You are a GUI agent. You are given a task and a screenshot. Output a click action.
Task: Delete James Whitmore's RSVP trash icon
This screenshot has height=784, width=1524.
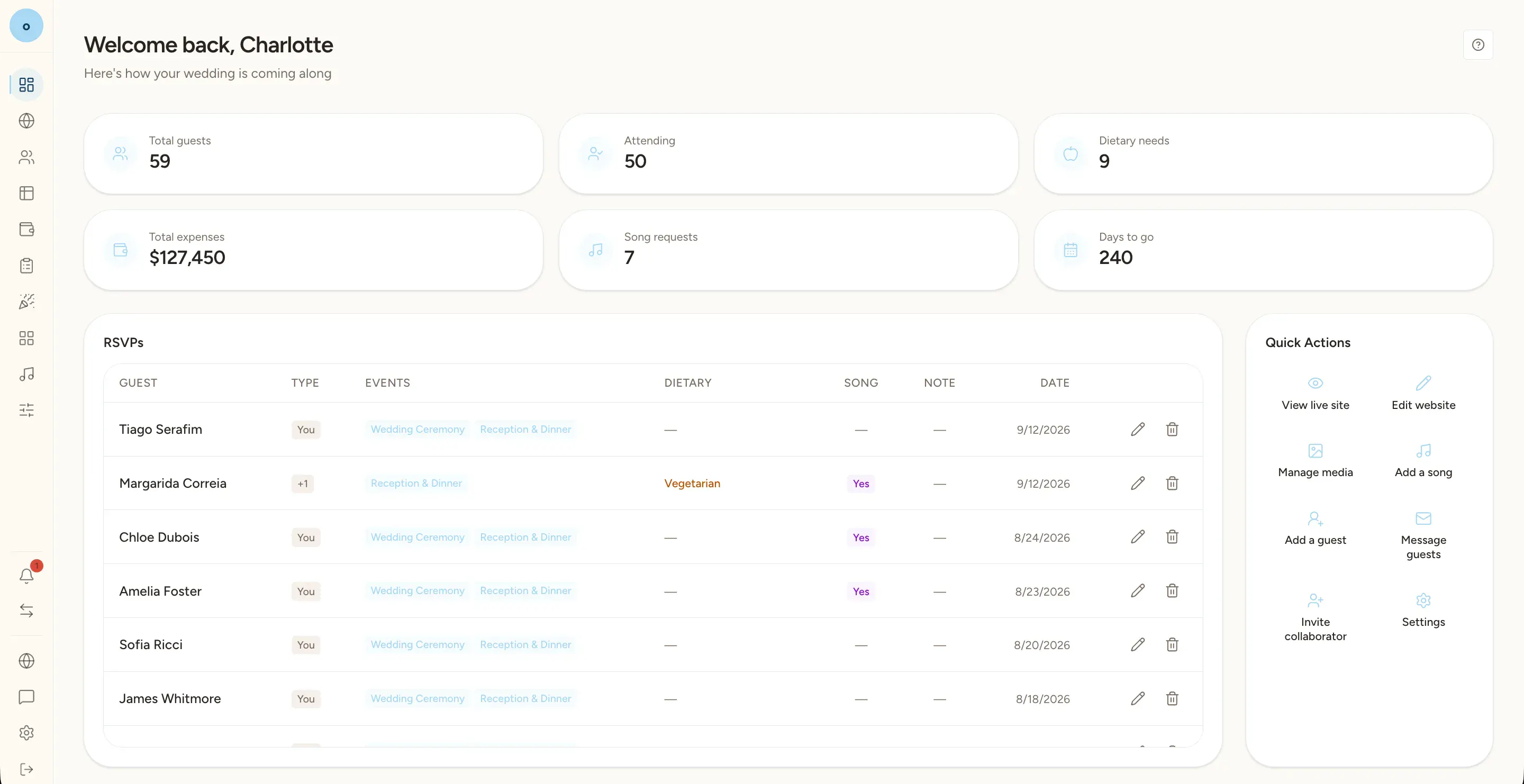[1172, 698]
